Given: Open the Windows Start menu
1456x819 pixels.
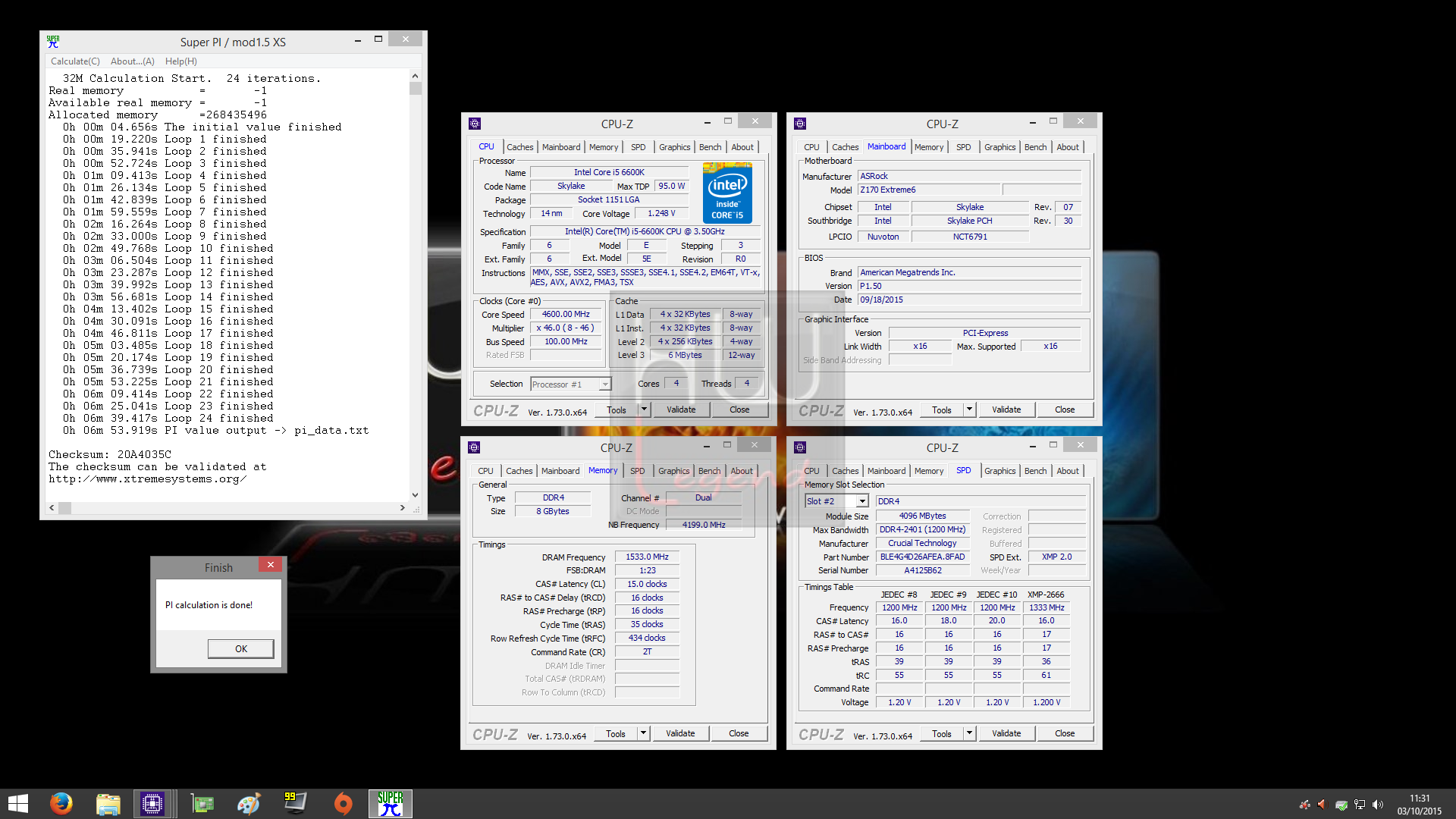Looking at the screenshot, I should [x=18, y=804].
